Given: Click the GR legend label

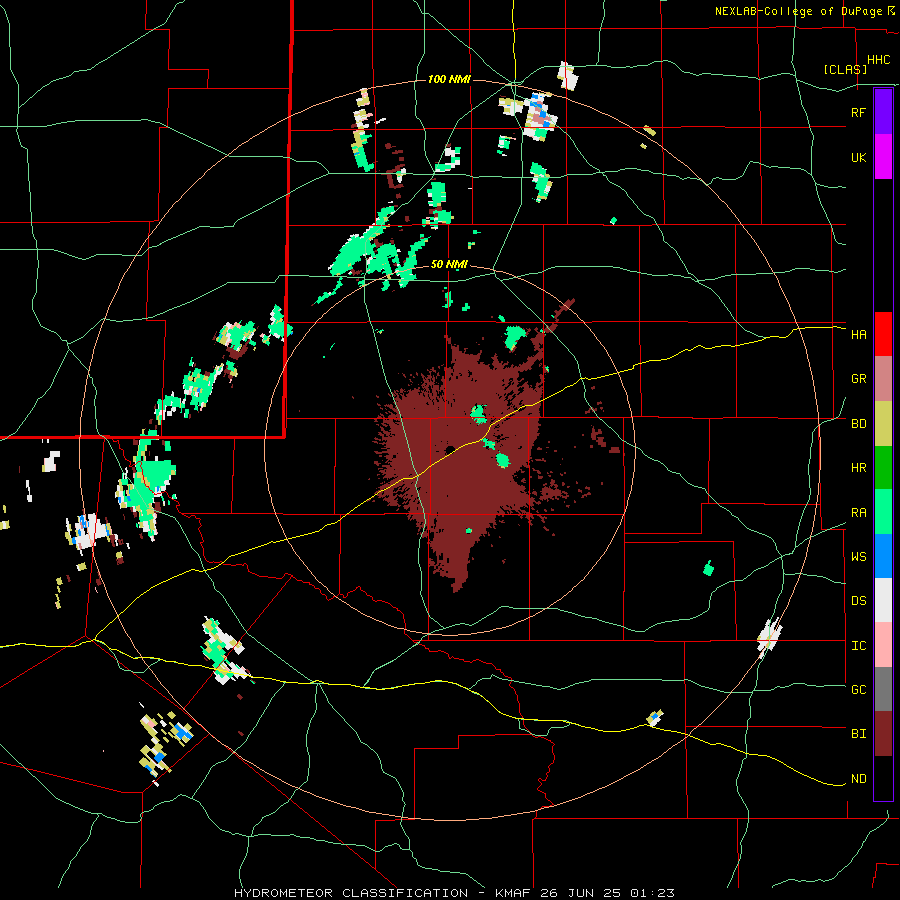Looking at the screenshot, I should 858,379.
